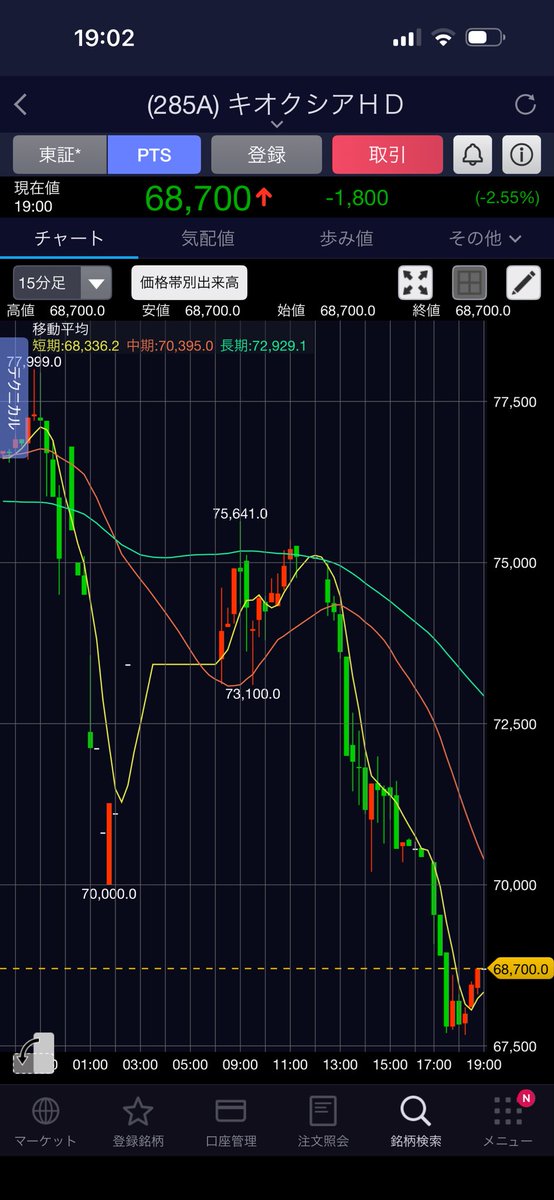
Task: Open 口座管理 card icon
Action: point(231,1111)
